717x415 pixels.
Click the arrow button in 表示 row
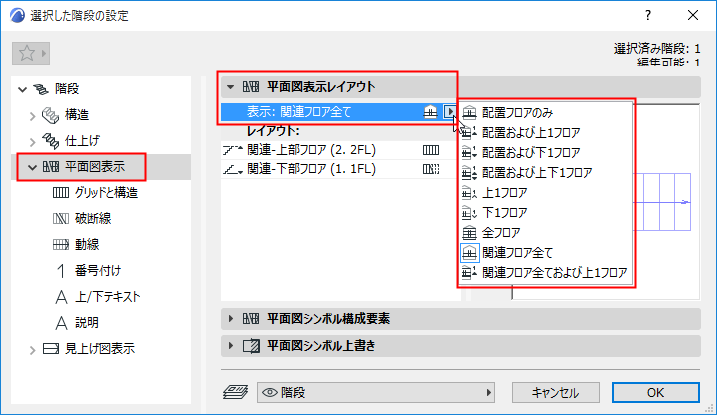click(x=450, y=112)
